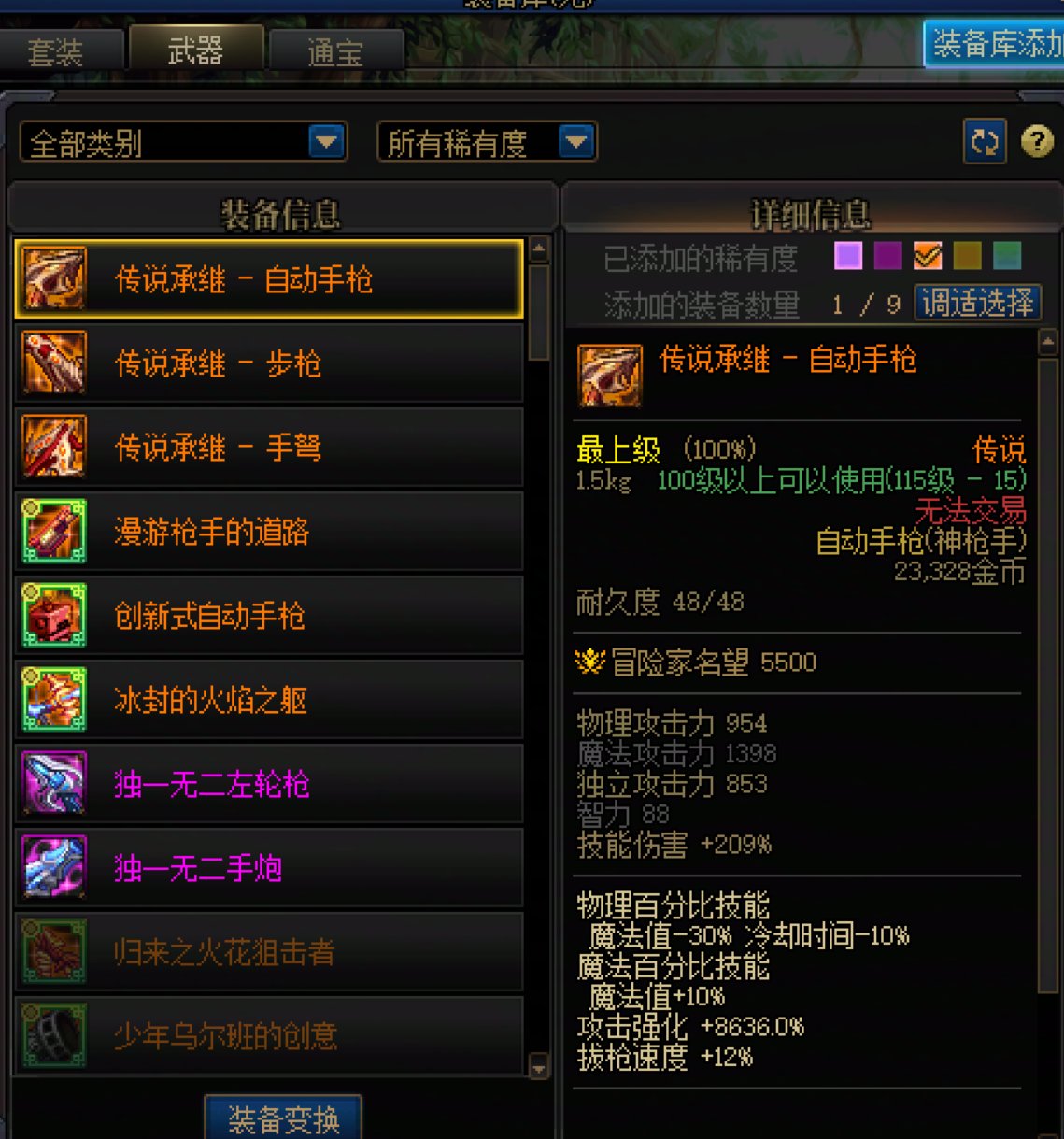Viewport: 1064px width, 1139px height.
Task: Click the 调适选择 button
Action: 977,303
